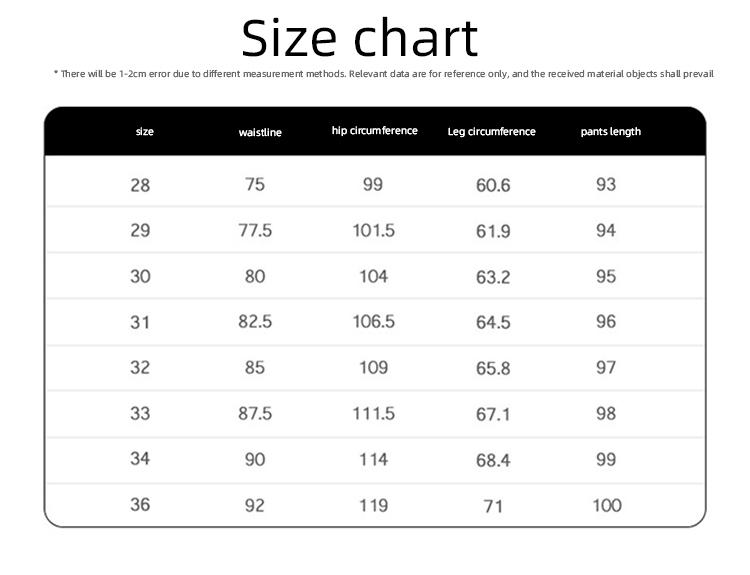Click the pants length column header
The height and width of the screenshot is (575, 750).
pos(610,132)
